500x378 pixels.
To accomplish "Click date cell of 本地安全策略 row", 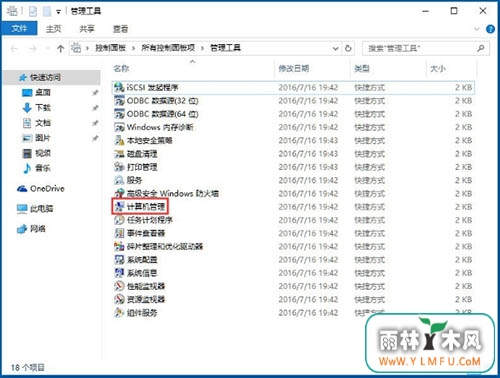I will (308, 141).
